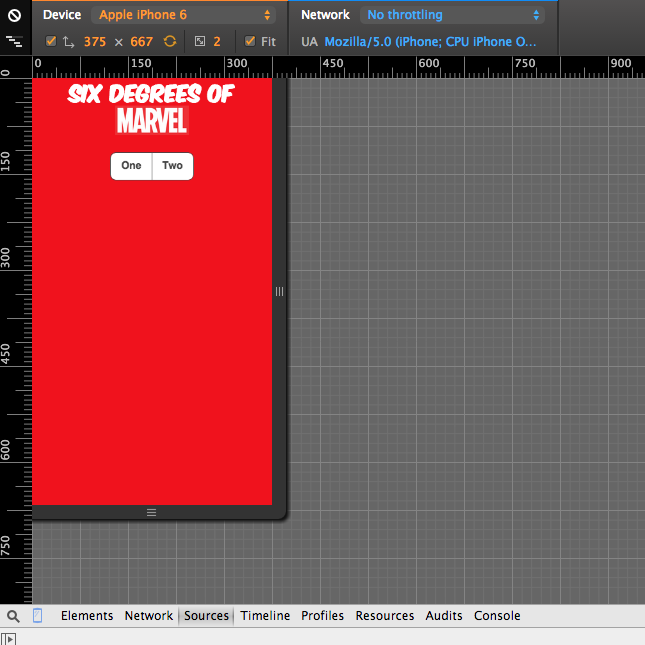Switch to the Sources tab

click(206, 616)
